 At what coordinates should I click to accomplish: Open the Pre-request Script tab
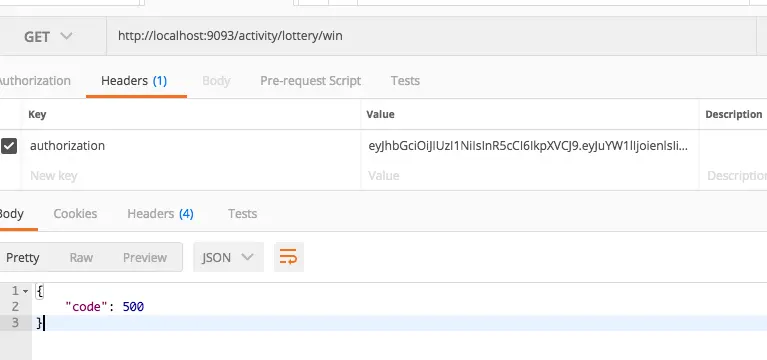[310, 81]
